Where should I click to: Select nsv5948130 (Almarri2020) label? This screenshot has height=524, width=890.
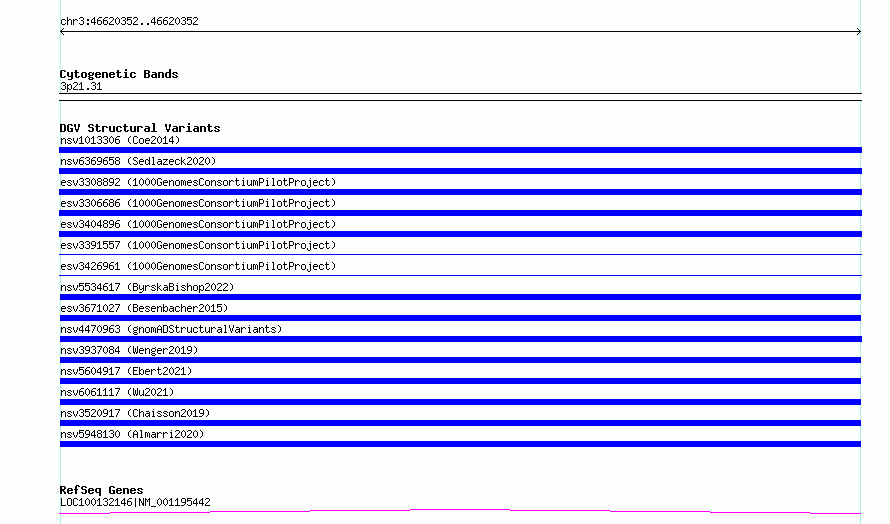(x=132, y=434)
